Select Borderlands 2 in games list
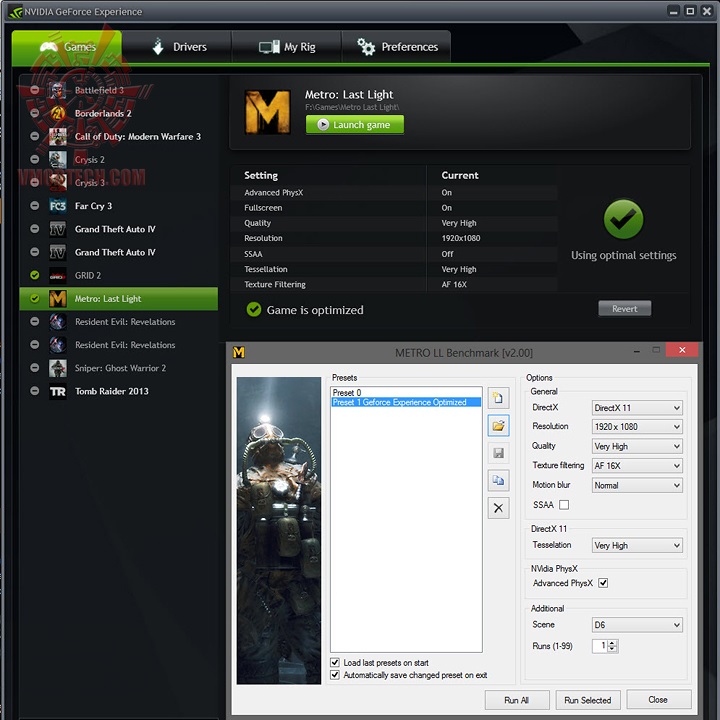720x720 pixels. (118, 113)
